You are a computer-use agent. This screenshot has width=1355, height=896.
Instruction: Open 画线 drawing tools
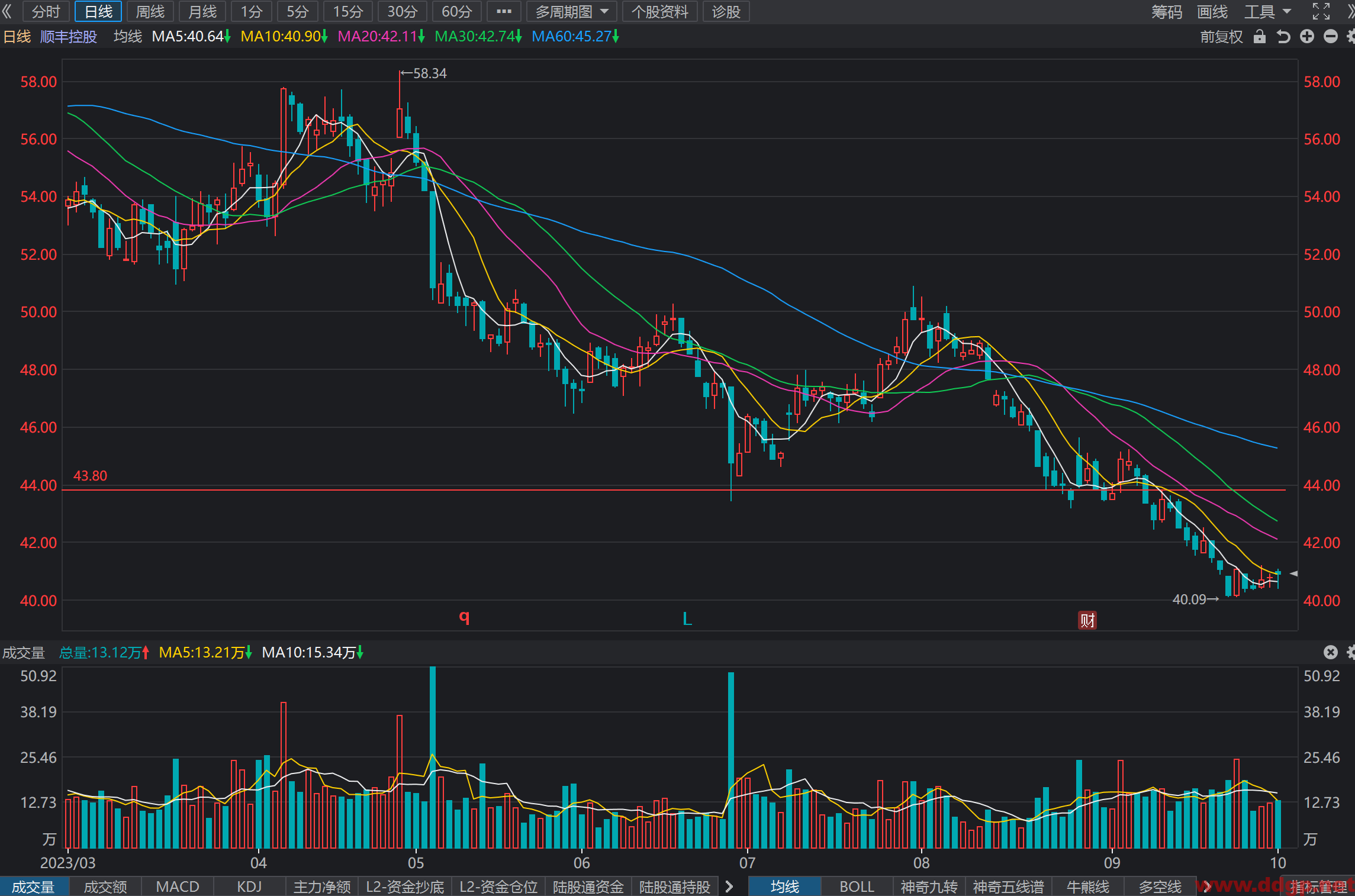1212,11
